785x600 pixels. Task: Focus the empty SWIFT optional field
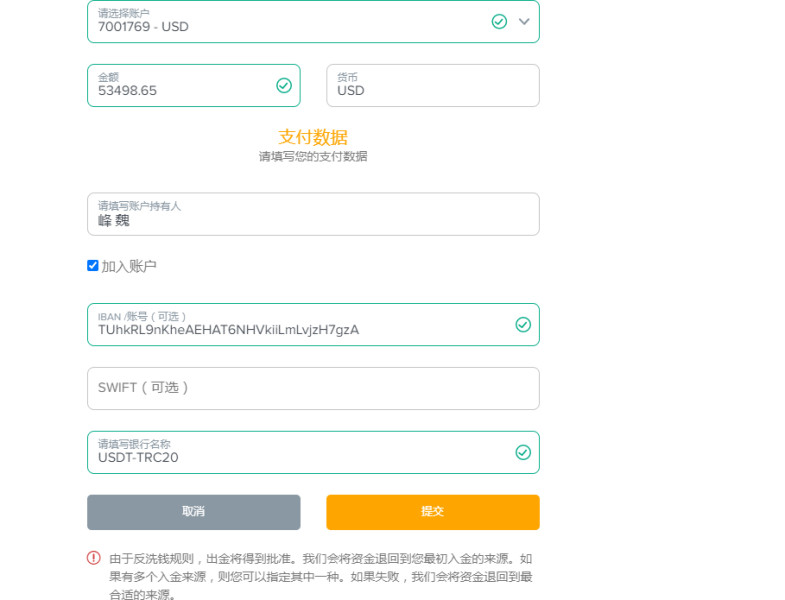(x=313, y=389)
